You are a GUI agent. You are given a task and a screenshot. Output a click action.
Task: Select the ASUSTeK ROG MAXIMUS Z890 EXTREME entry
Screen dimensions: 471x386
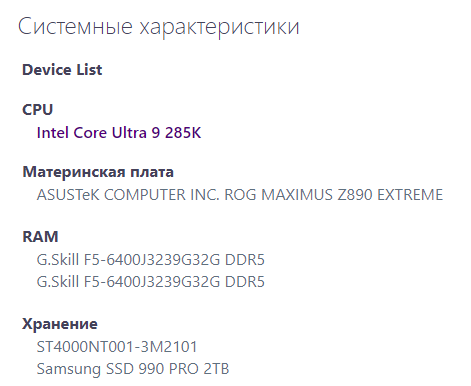(240, 195)
